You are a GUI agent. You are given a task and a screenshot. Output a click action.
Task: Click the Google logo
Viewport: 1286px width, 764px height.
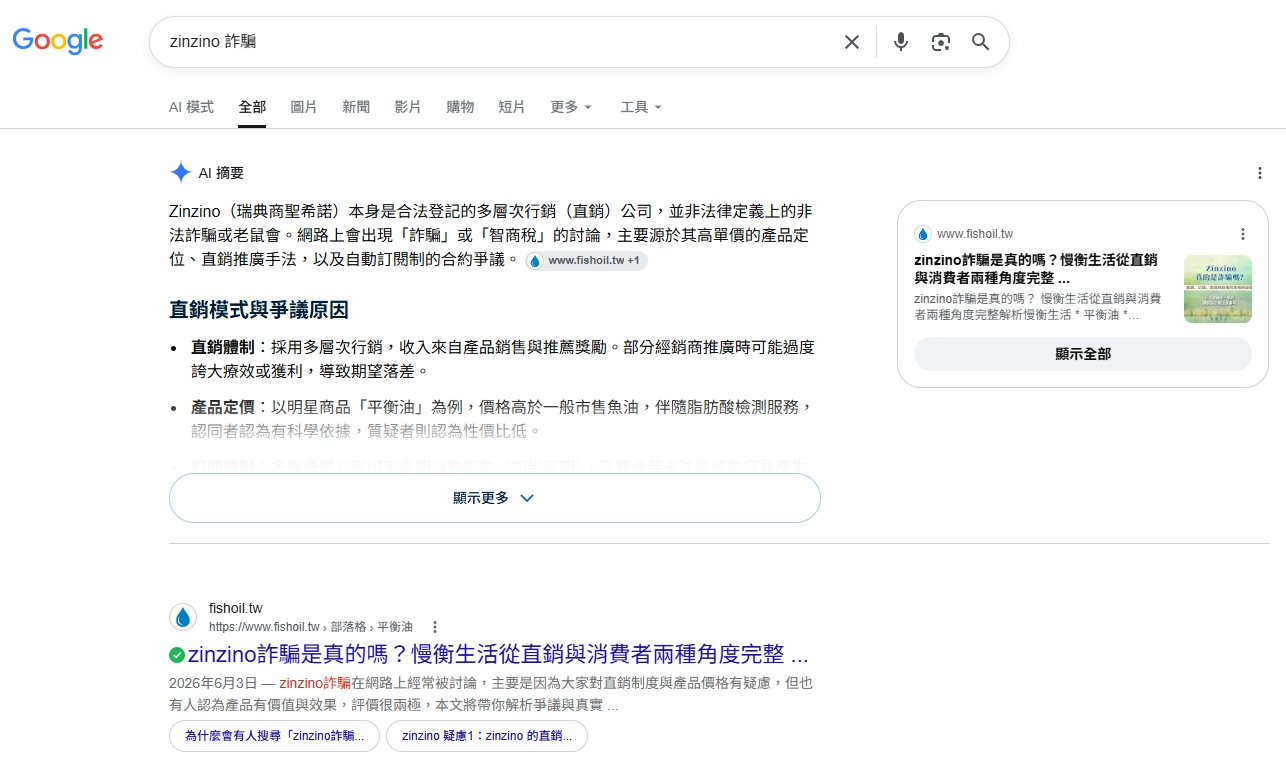(x=58, y=41)
